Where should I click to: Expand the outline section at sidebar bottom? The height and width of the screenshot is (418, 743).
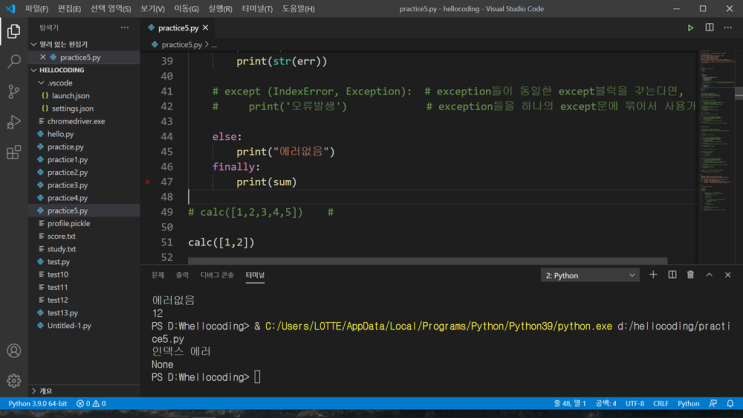point(34,391)
